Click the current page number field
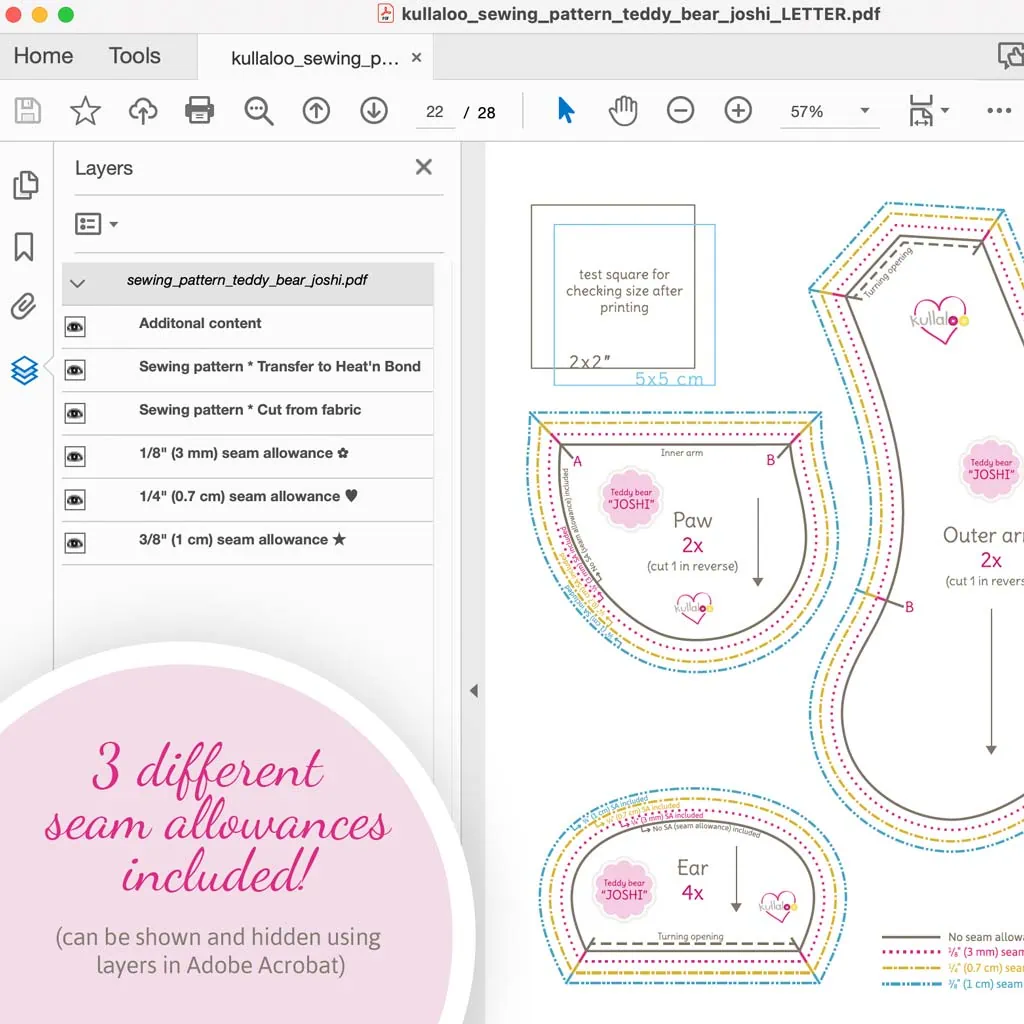Viewport: 1024px width, 1024px height. (435, 112)
